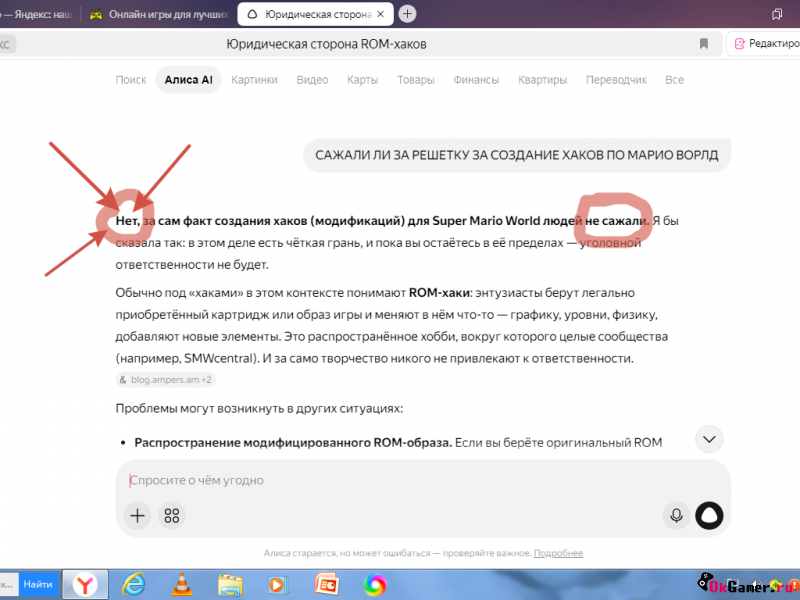The image size is (800, 600).
Task: Open the colorful swirl app on taskbar
Action: 375,585
